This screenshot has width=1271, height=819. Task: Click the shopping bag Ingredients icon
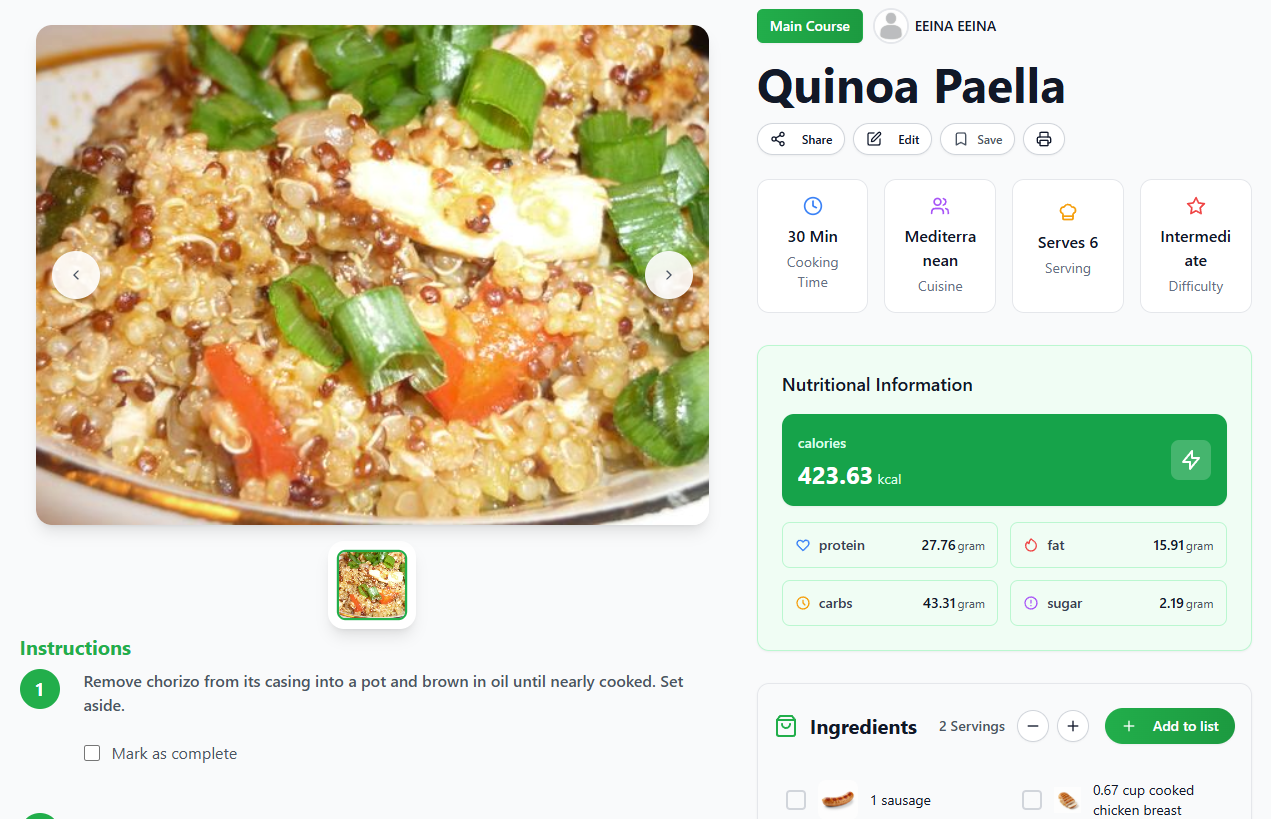point(786,726)
